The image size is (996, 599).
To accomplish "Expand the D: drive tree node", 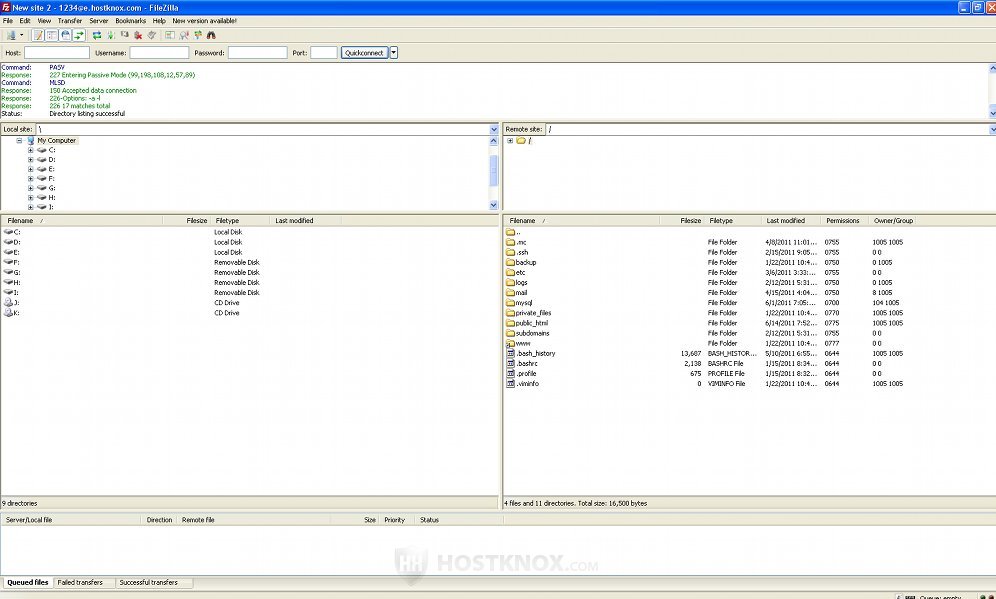I will (30, 159).
